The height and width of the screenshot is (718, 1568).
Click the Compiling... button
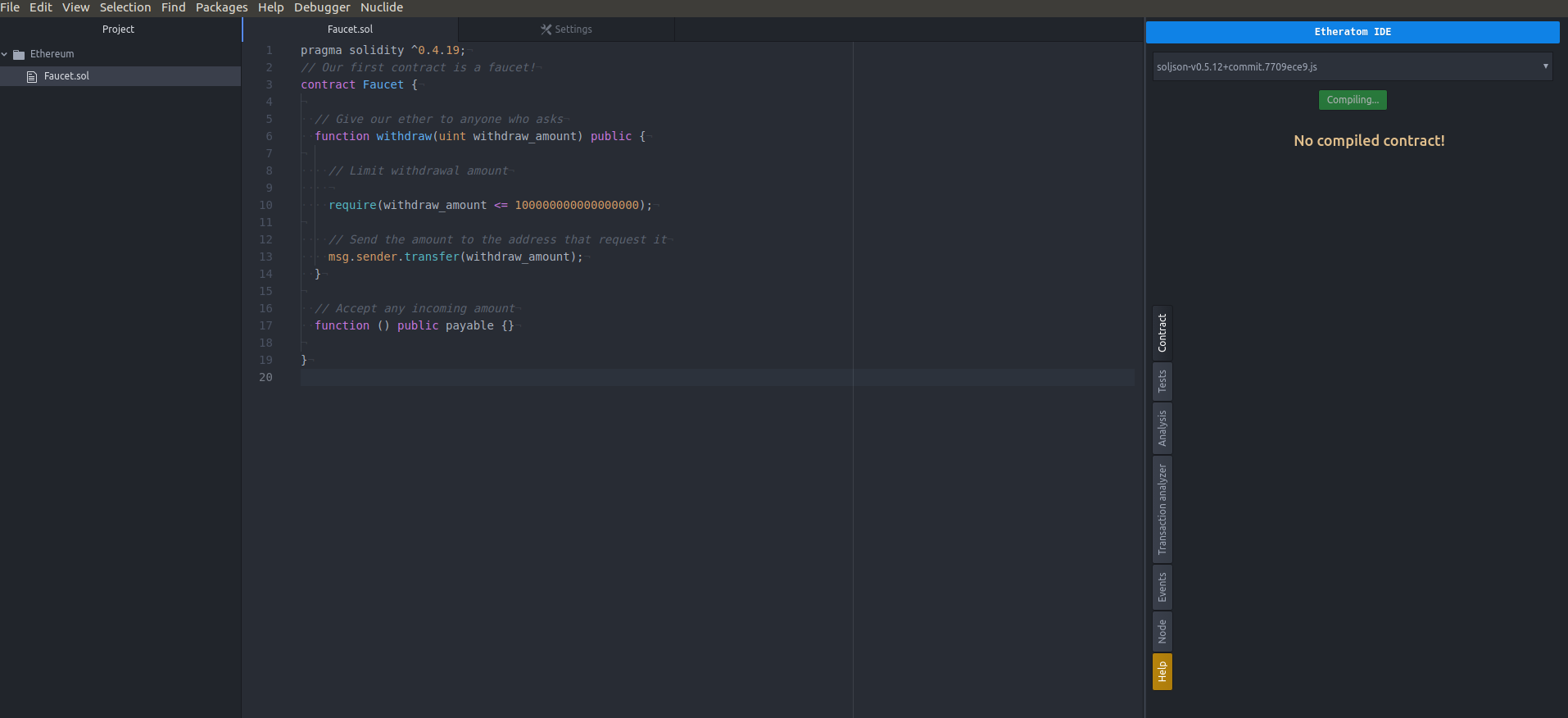coord(1353,100)
